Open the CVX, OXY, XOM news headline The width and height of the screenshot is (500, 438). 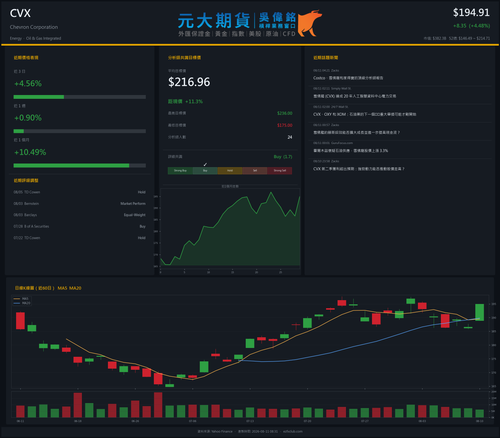tap(364, 114)
